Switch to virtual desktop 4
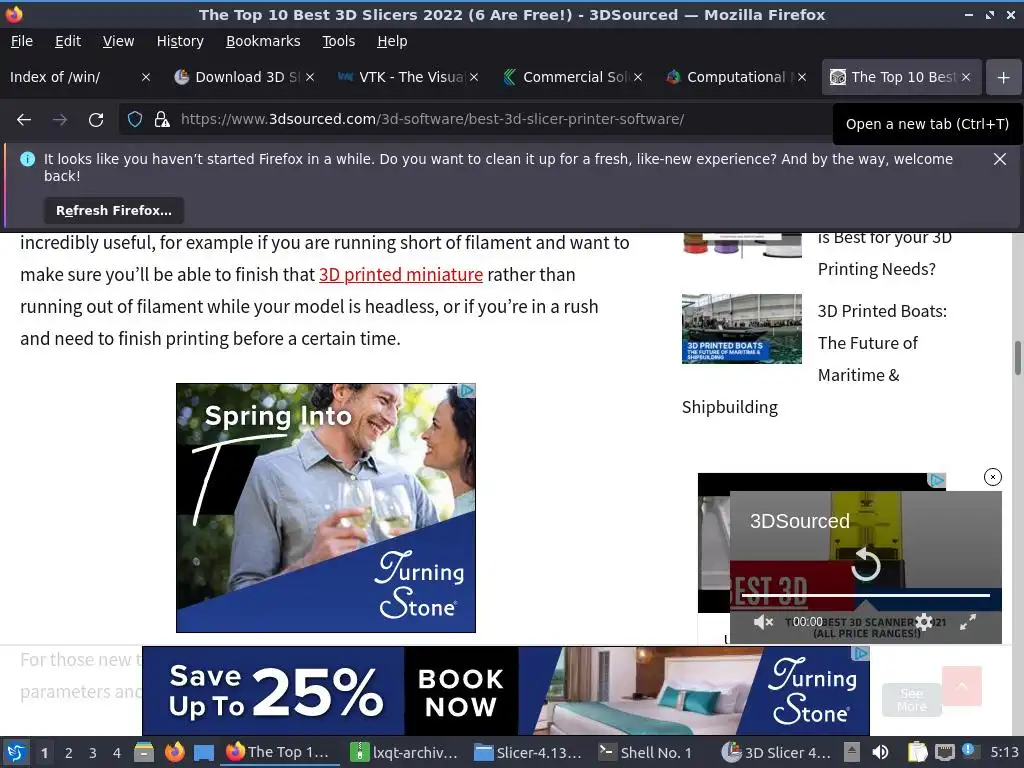1024x768 pixels. click(x=117, y=753)
